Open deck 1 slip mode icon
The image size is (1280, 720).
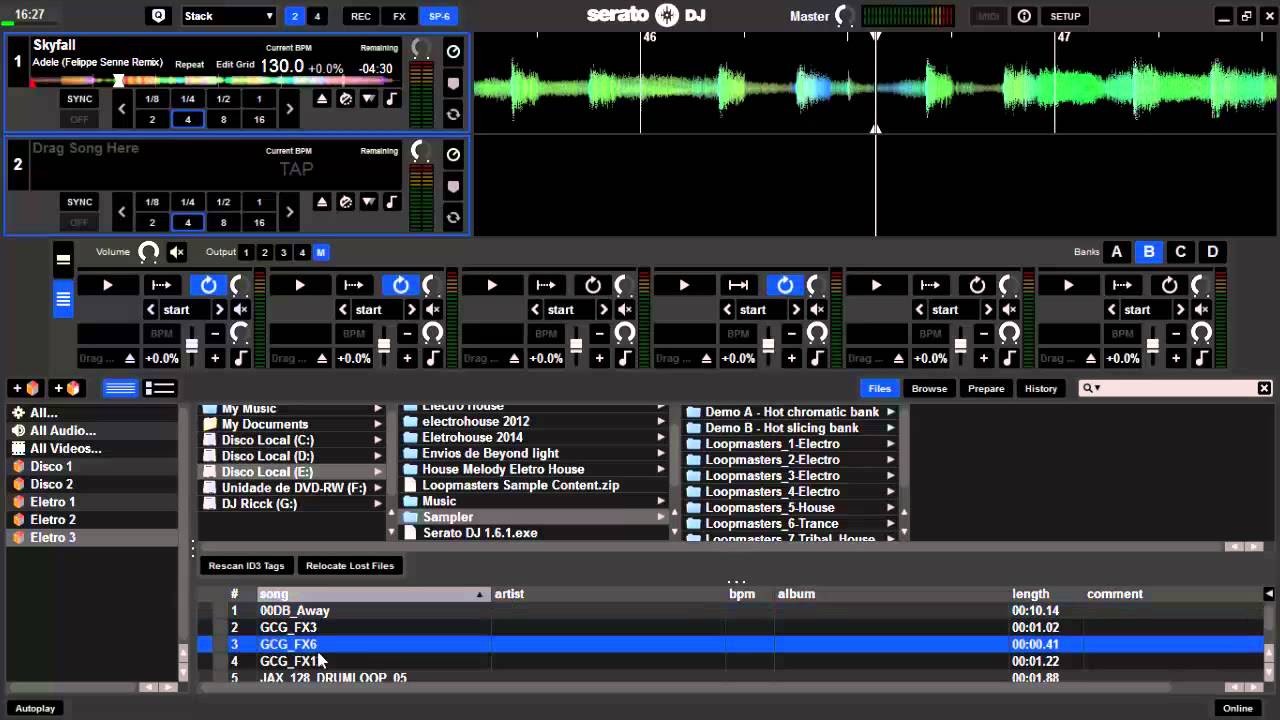346,99
